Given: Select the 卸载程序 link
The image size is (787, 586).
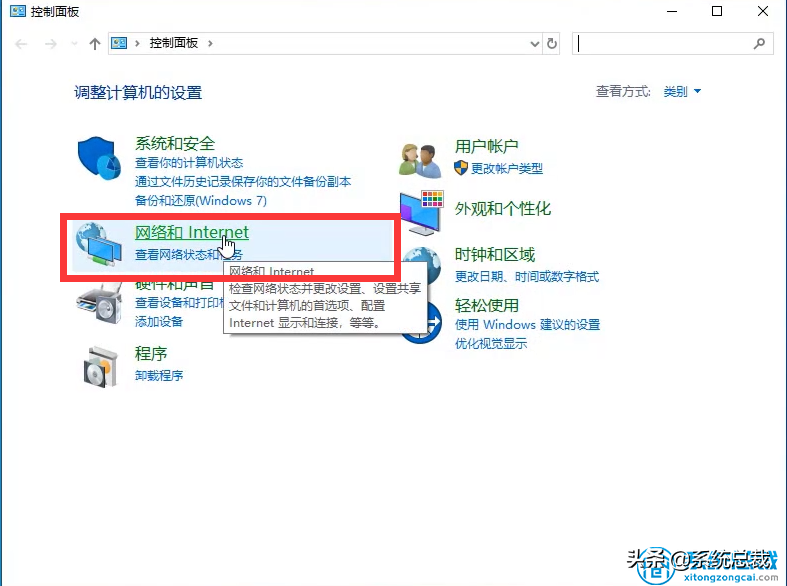Looking at the screenshot, I should [x=159, y=376].
